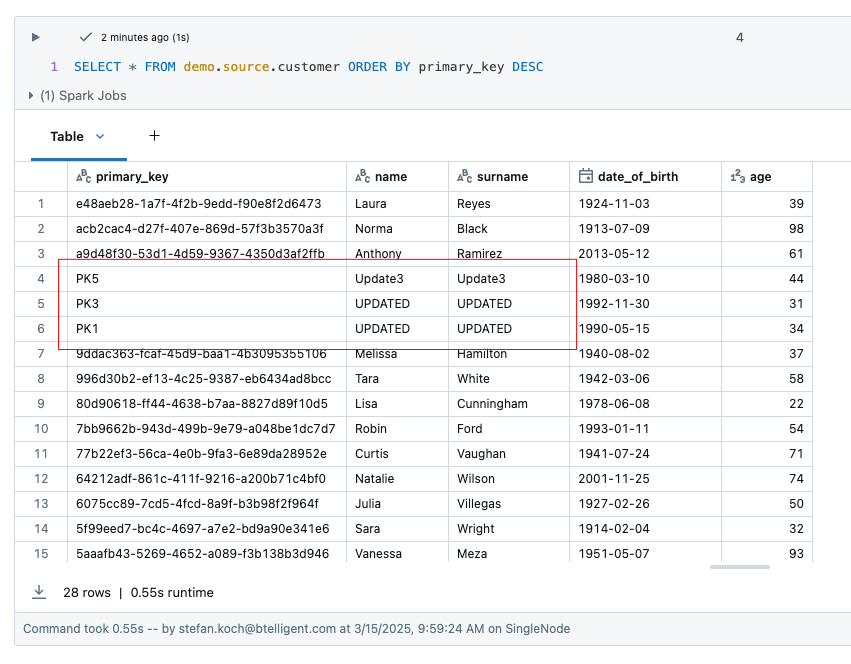851x664 pixels.
Task: Select row number 10 in the table
Action: (41, 429)
